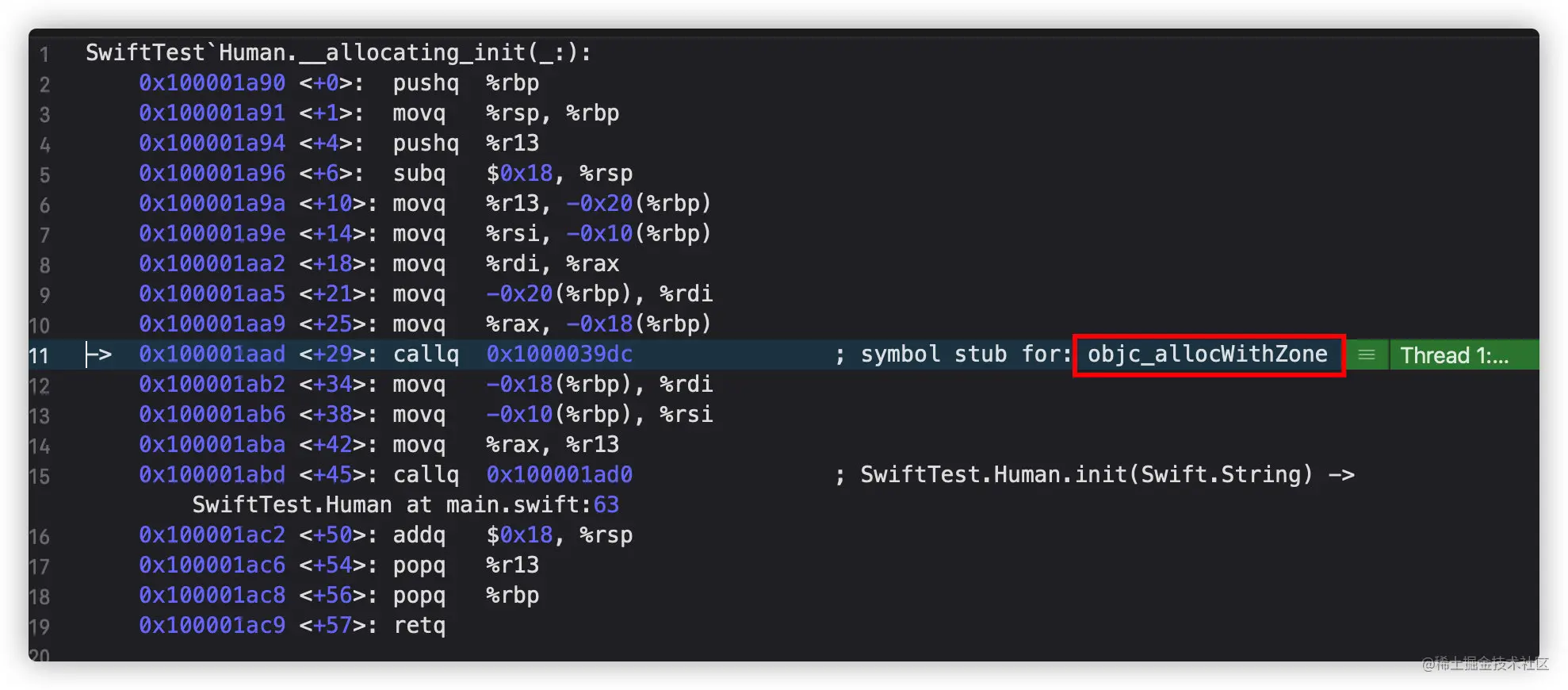Viewport: 1568px width, 690px height.
Task: Click gutter line number 5 to set a breakpoint
Action: click(44, 174)
